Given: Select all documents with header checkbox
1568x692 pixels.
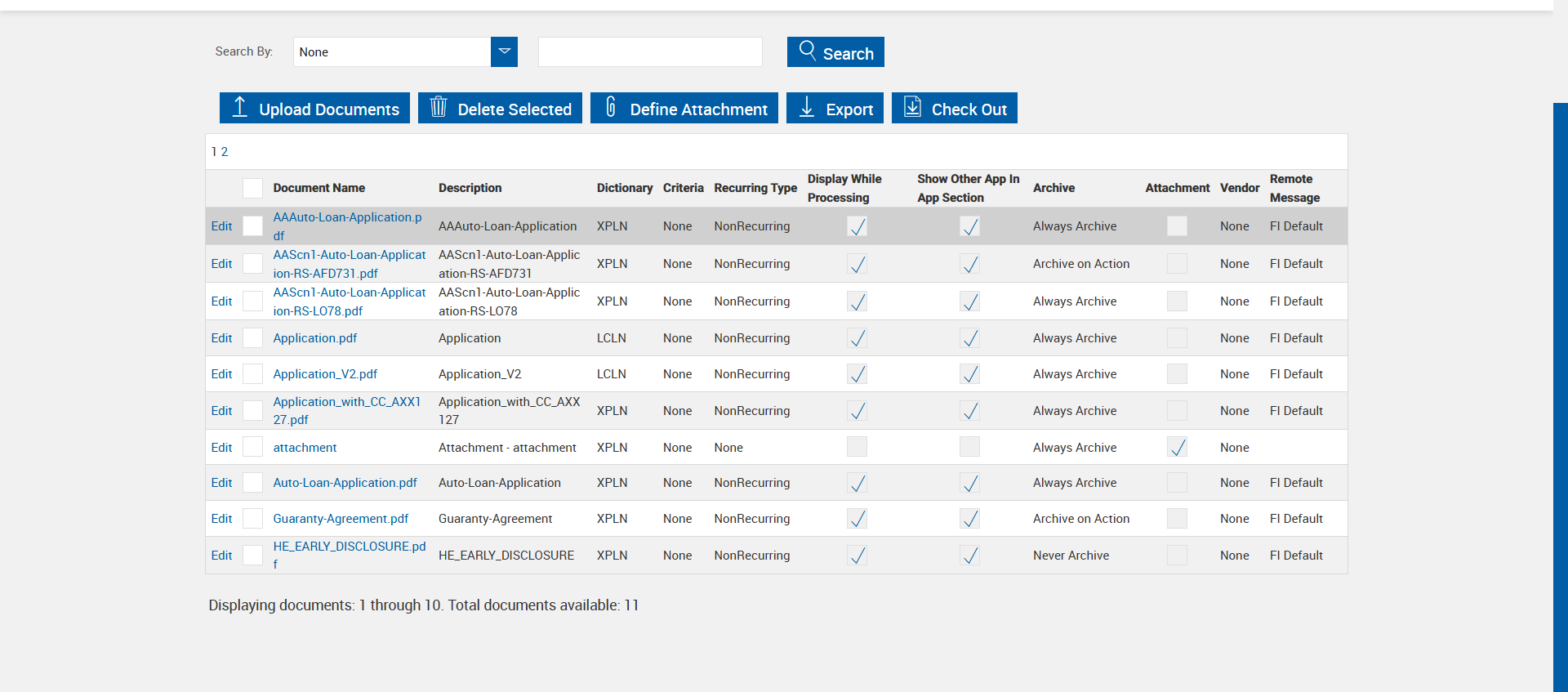Looking at the screenshot, I should click(252, 188).
